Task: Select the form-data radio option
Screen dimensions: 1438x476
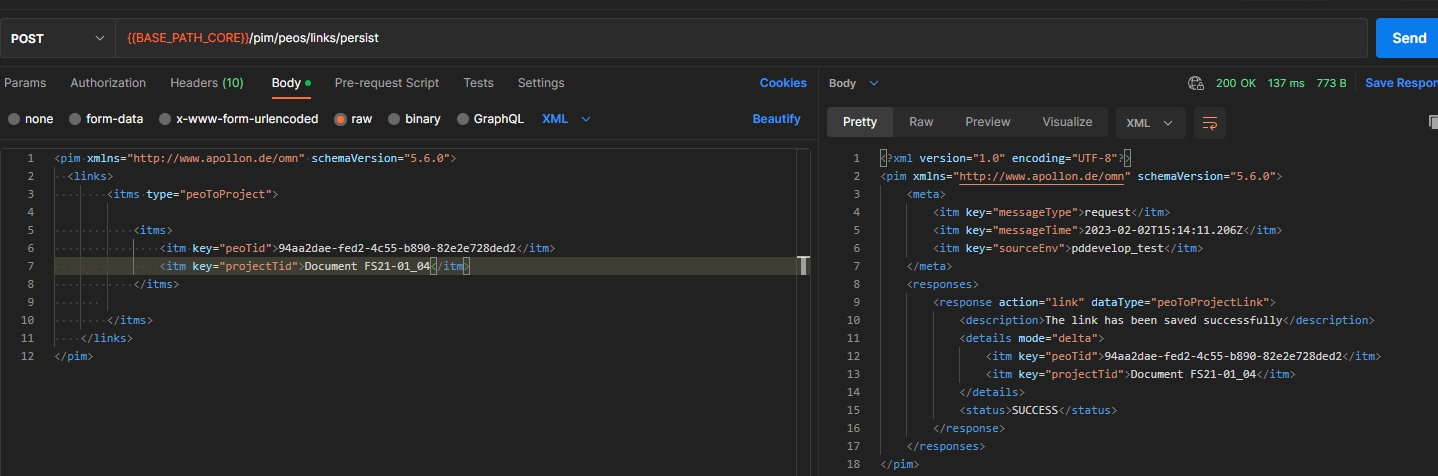Action: tap(75, 119)
